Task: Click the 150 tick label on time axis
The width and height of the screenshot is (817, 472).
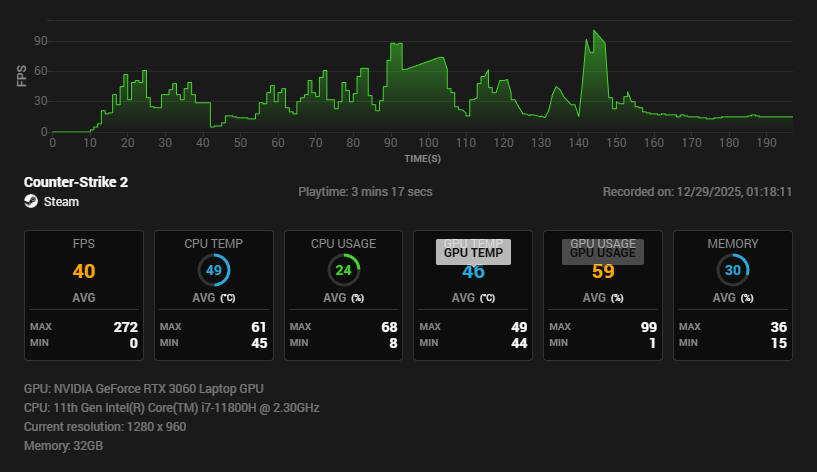Action: click(616, 142)
